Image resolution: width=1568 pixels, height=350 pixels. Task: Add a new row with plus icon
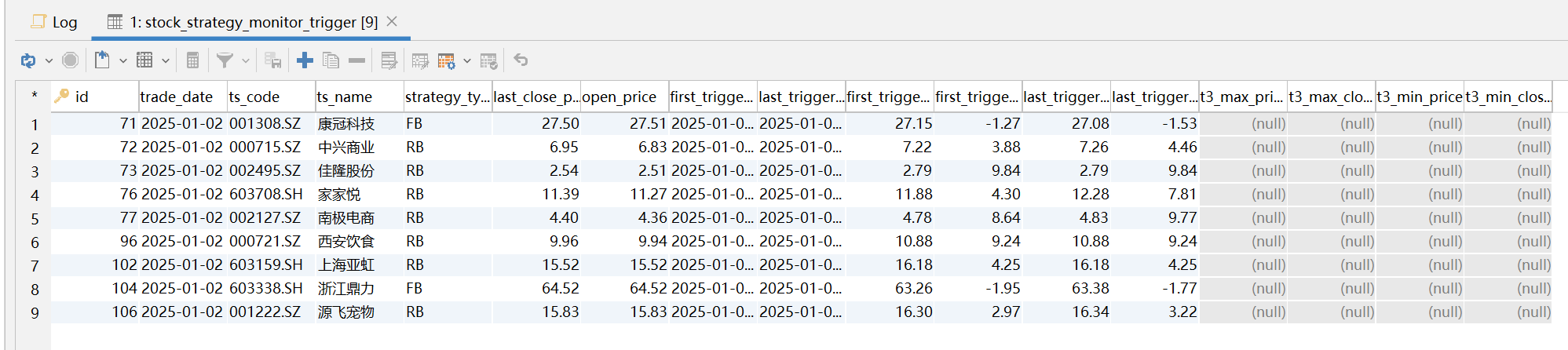point(305,60)
